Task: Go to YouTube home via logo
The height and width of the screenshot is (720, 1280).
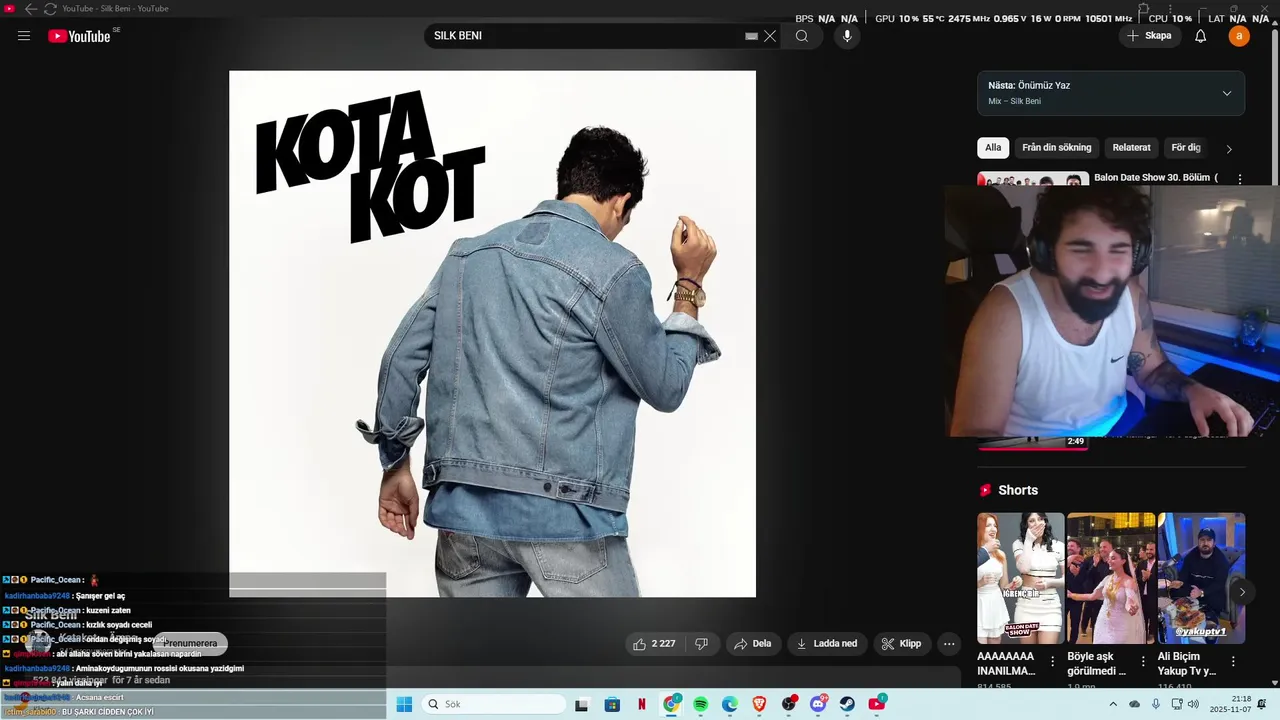Action: click(x=79, y=36)
